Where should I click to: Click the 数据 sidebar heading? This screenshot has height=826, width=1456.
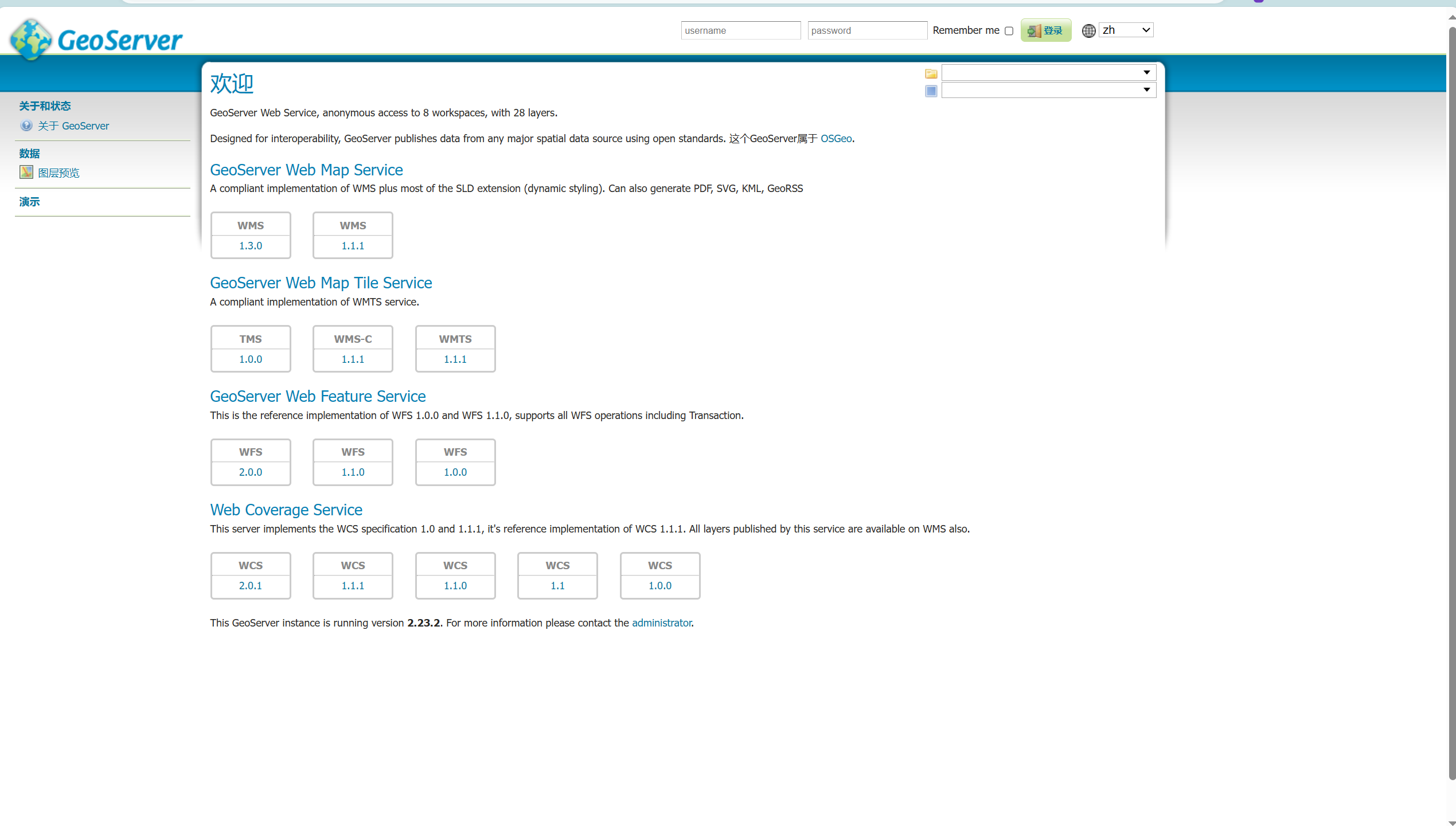click(29, 154)
